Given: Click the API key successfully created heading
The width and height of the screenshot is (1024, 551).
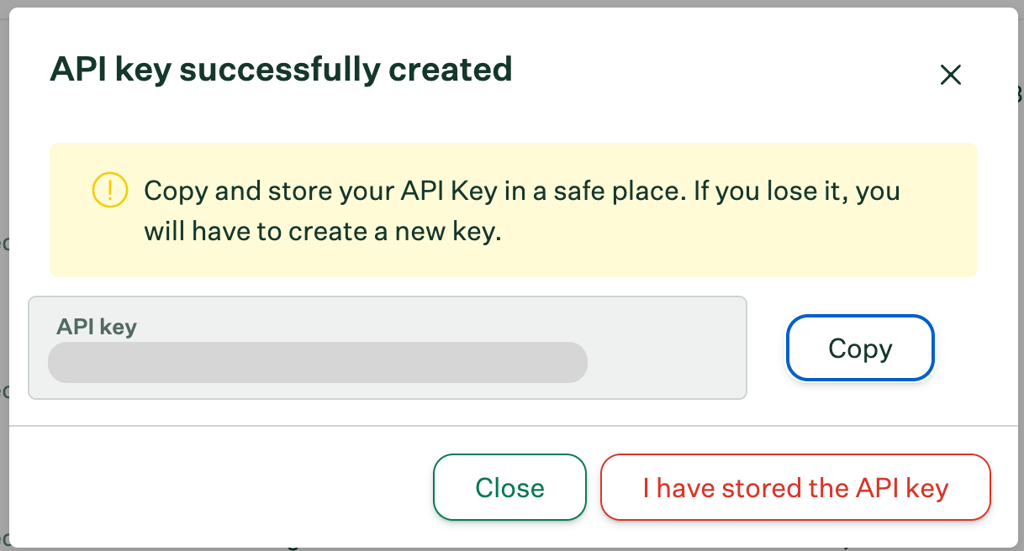Looking at the screenshot, I should click(281, 70).
